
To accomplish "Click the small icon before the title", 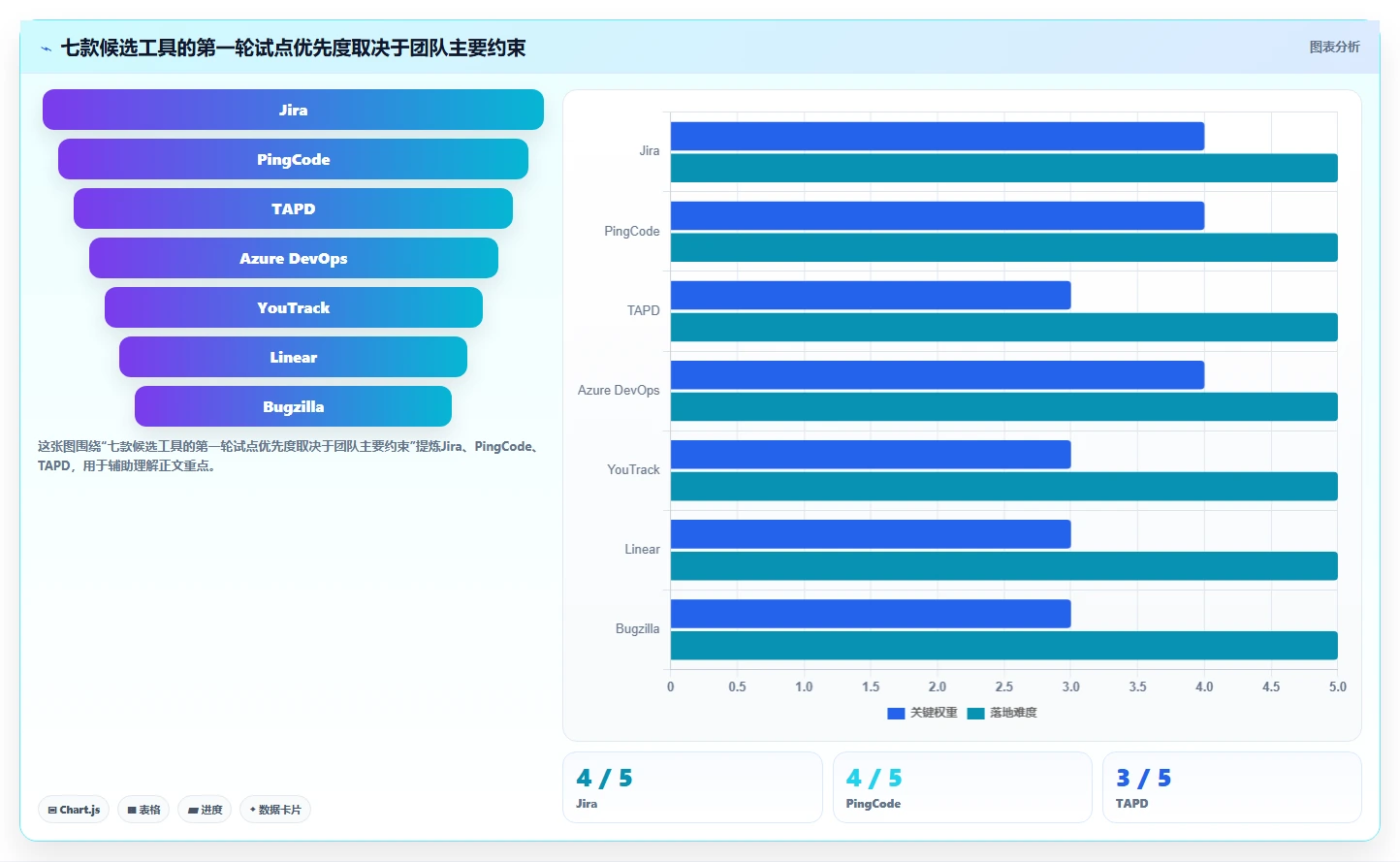I will coord(46,48).
